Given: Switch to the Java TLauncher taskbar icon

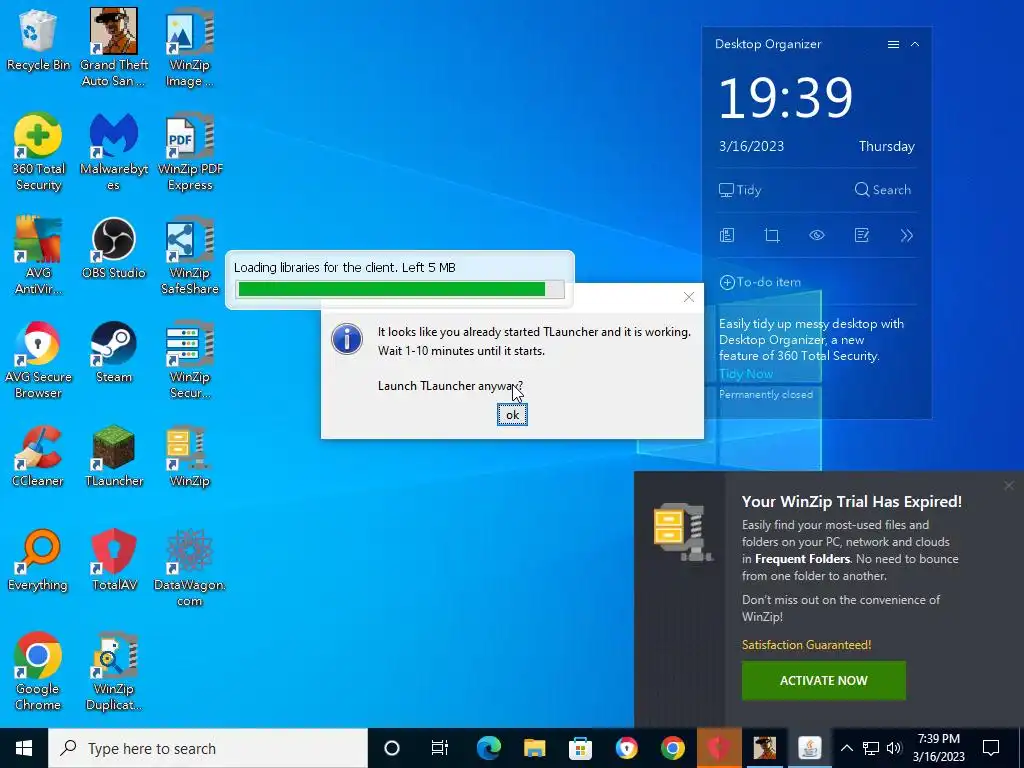Looking at the screenshot, I should (810, 748).
